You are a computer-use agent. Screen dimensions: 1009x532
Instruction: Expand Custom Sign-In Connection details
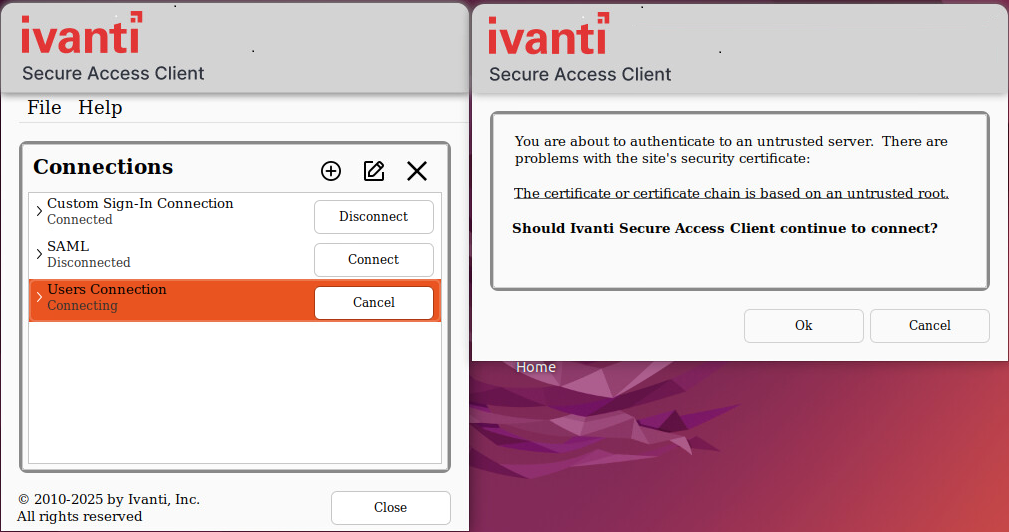[39, 211]
